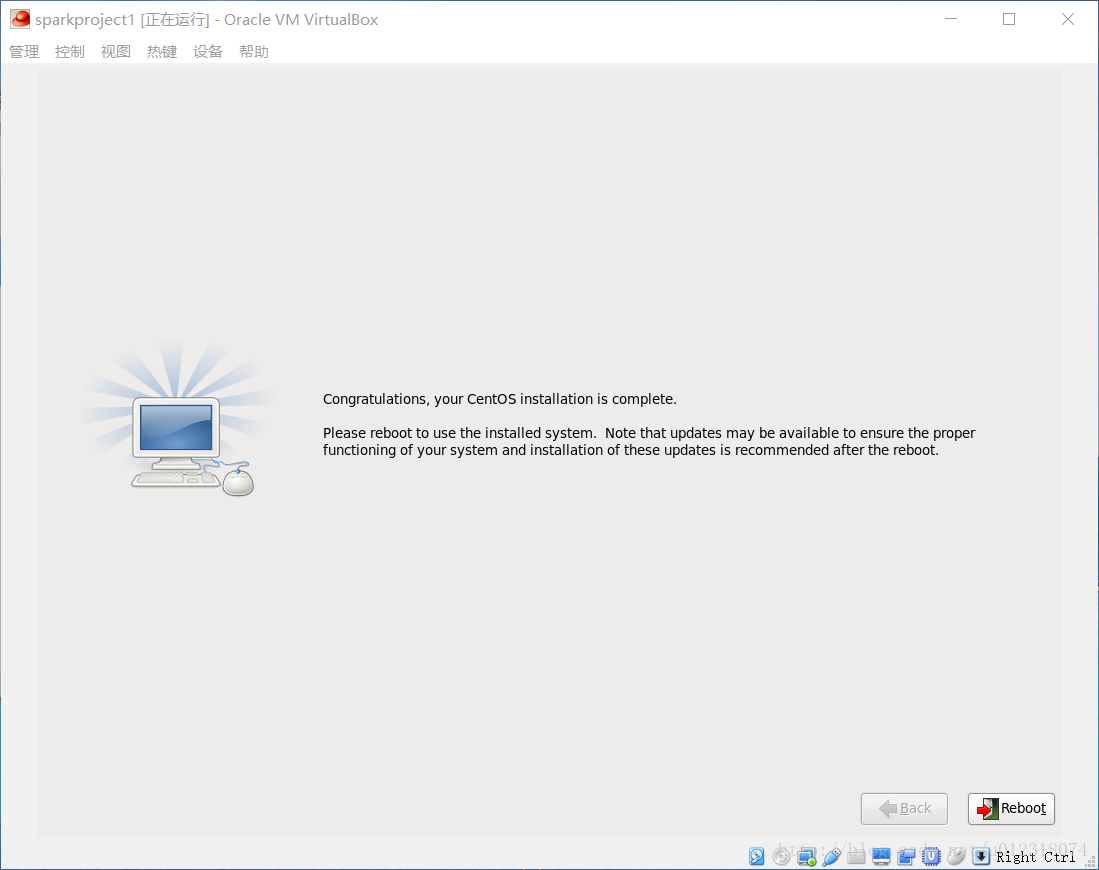Click the keyboard capture arrow icon
The width and height of the screenshot is (1099, 870).
click(x=981, y=856)
